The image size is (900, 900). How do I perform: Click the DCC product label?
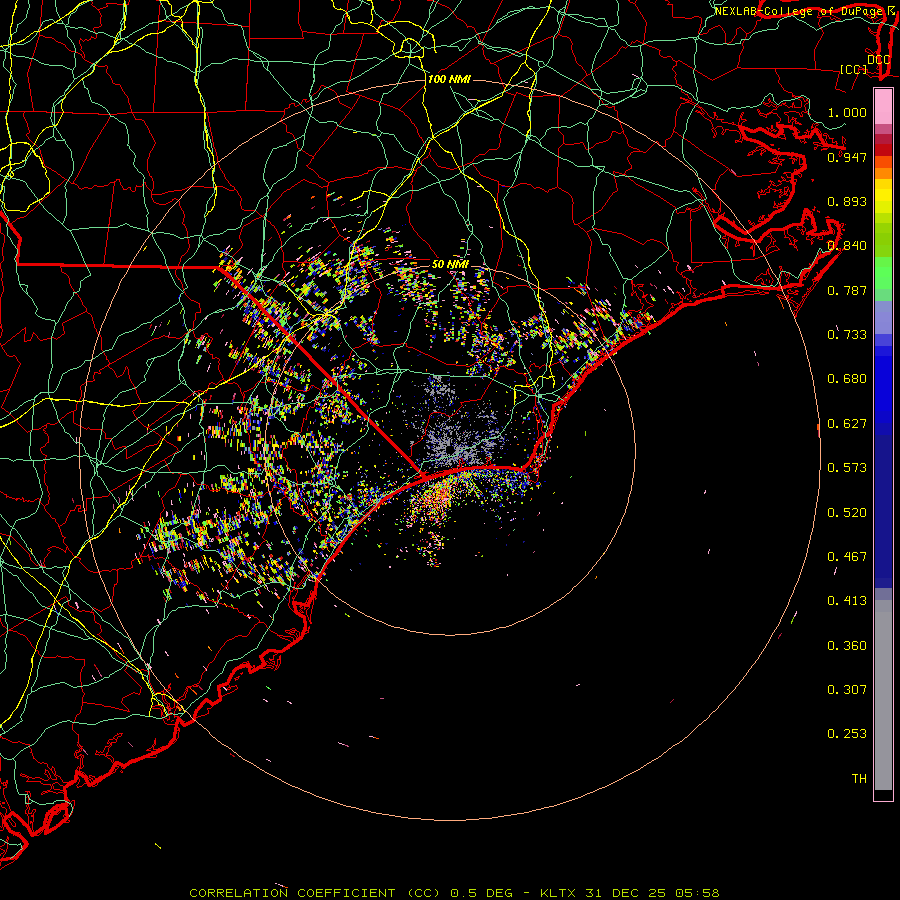point(878,60)
